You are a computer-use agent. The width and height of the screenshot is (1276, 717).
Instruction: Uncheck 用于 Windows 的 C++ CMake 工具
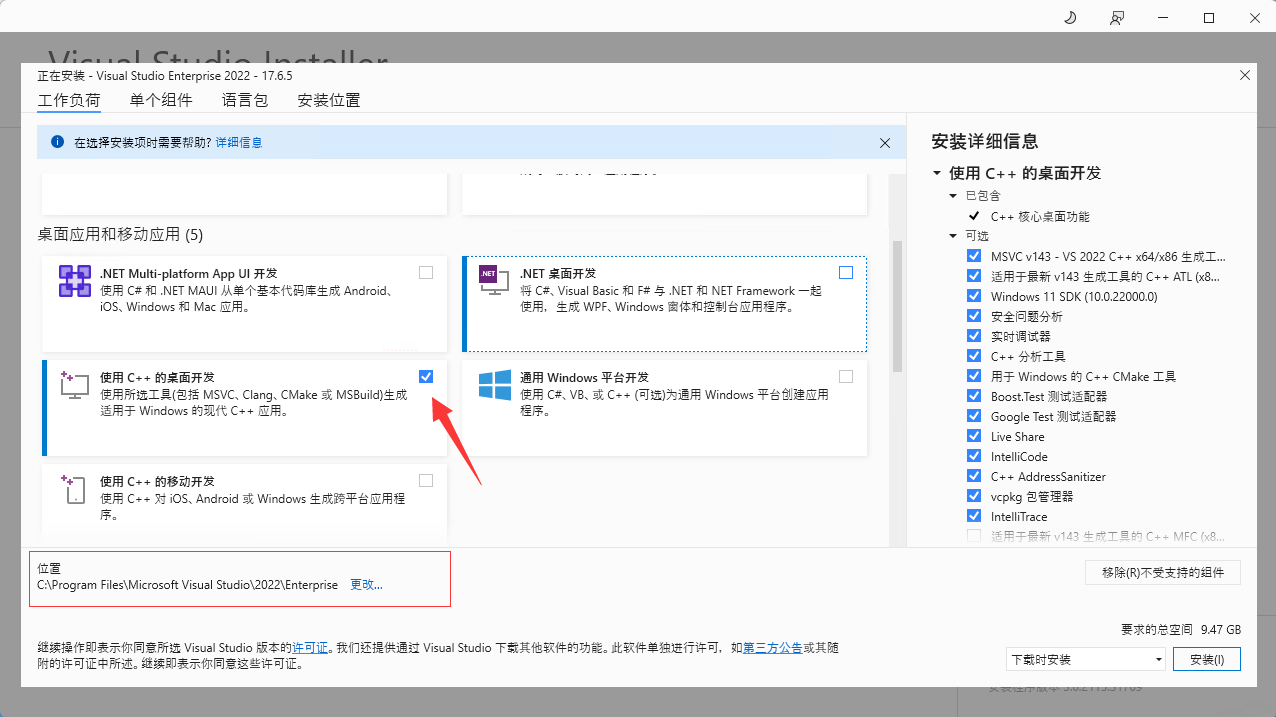tap(974, 376)
